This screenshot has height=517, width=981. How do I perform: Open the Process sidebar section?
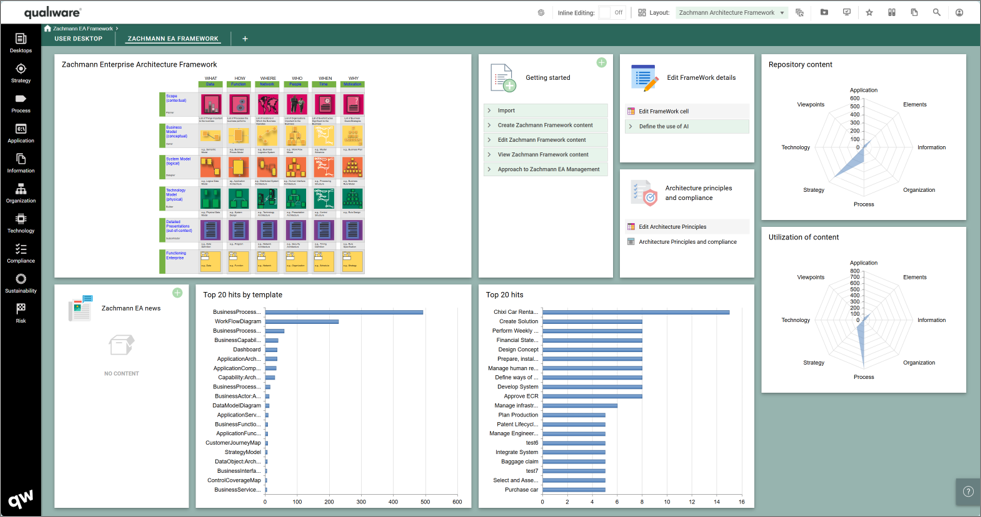(21, 103)
